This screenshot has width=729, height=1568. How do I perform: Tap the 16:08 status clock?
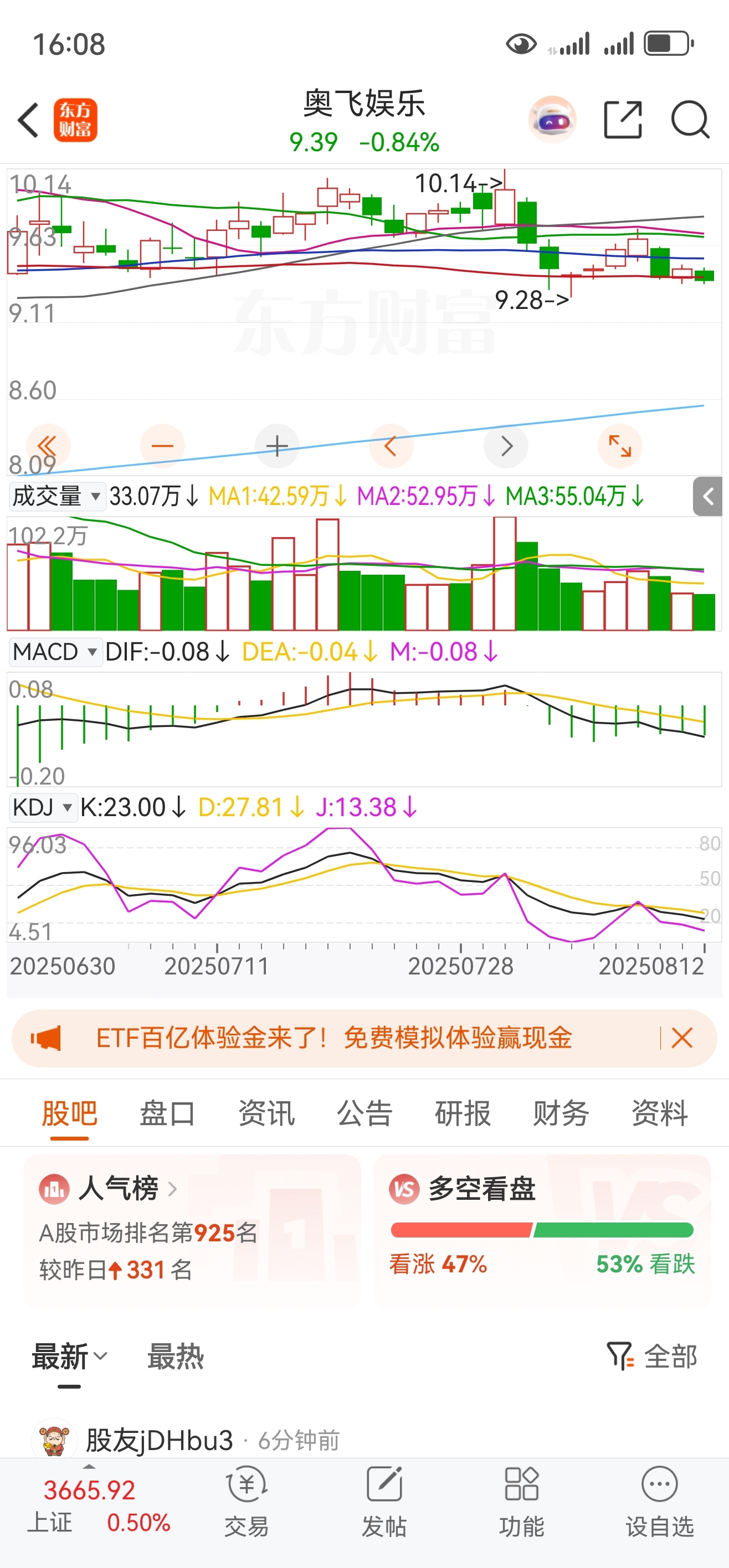point(69,44)
